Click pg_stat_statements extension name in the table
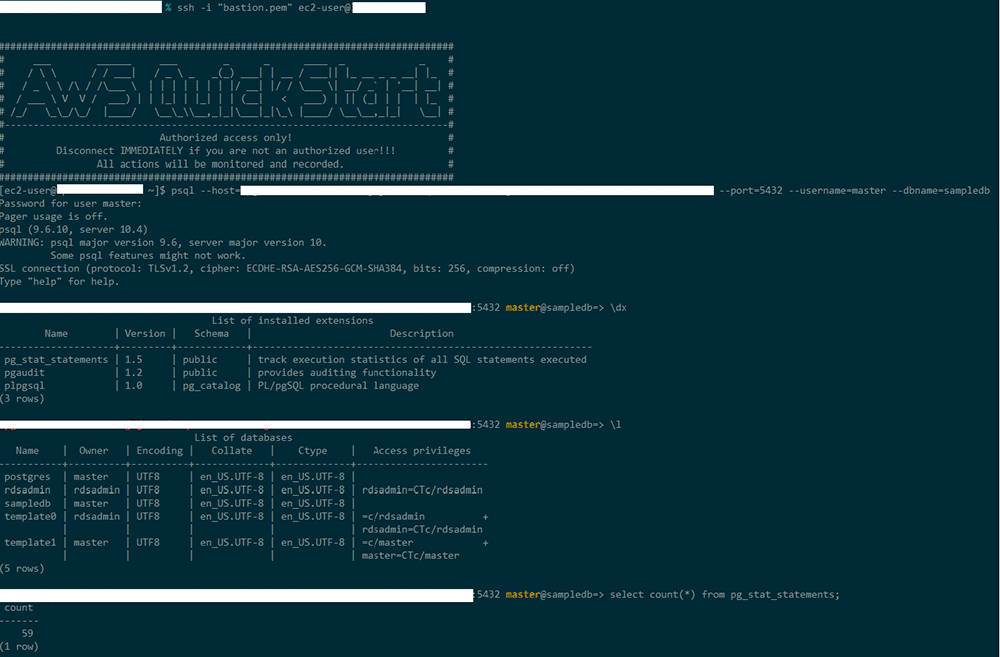Viewport: 1000px width, 657px height. pyautogui.click(x=56, y=360)
